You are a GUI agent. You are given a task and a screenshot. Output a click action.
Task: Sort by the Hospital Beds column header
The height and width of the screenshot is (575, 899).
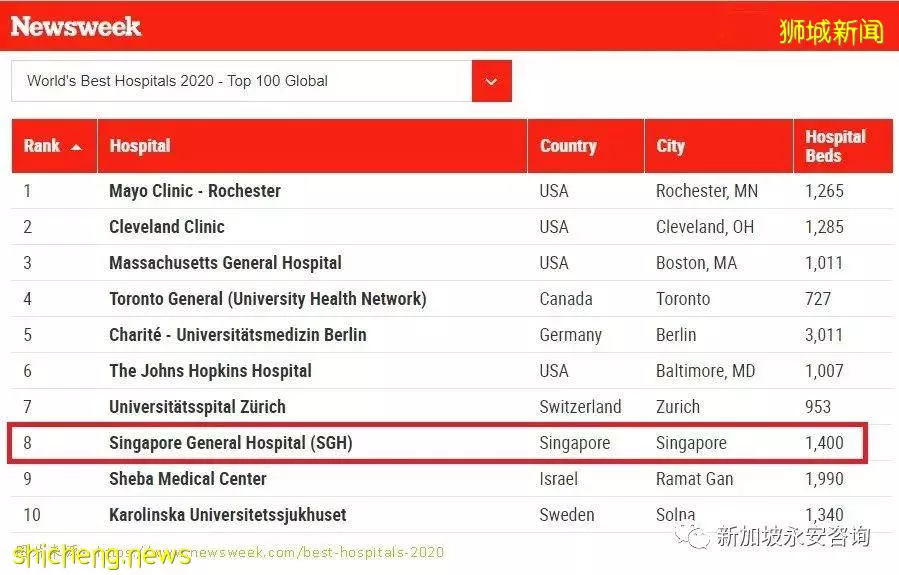[843, 146]
